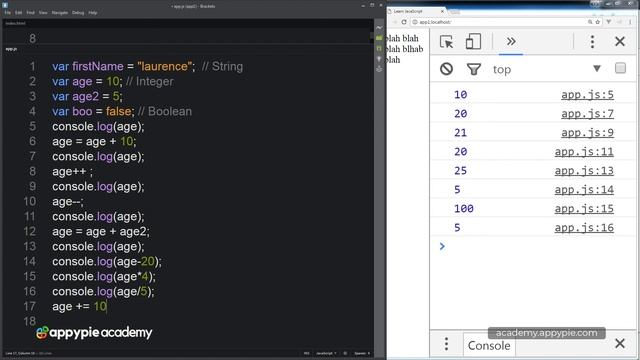Open the Debug menu in Brackets
The height and width of the screenshot is (360, 640).
pyautogui.click(x=78, y=13)
